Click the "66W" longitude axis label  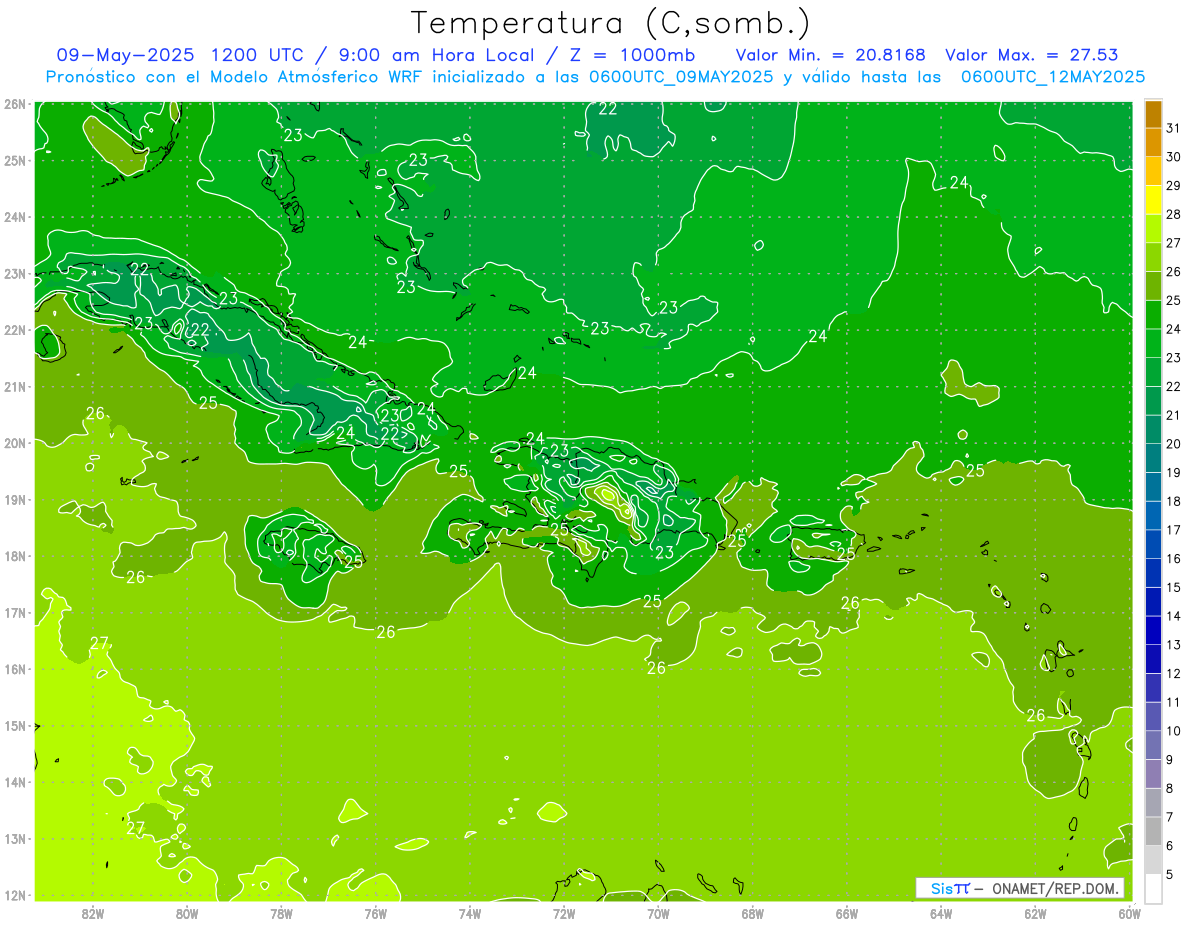click(847, 913)
